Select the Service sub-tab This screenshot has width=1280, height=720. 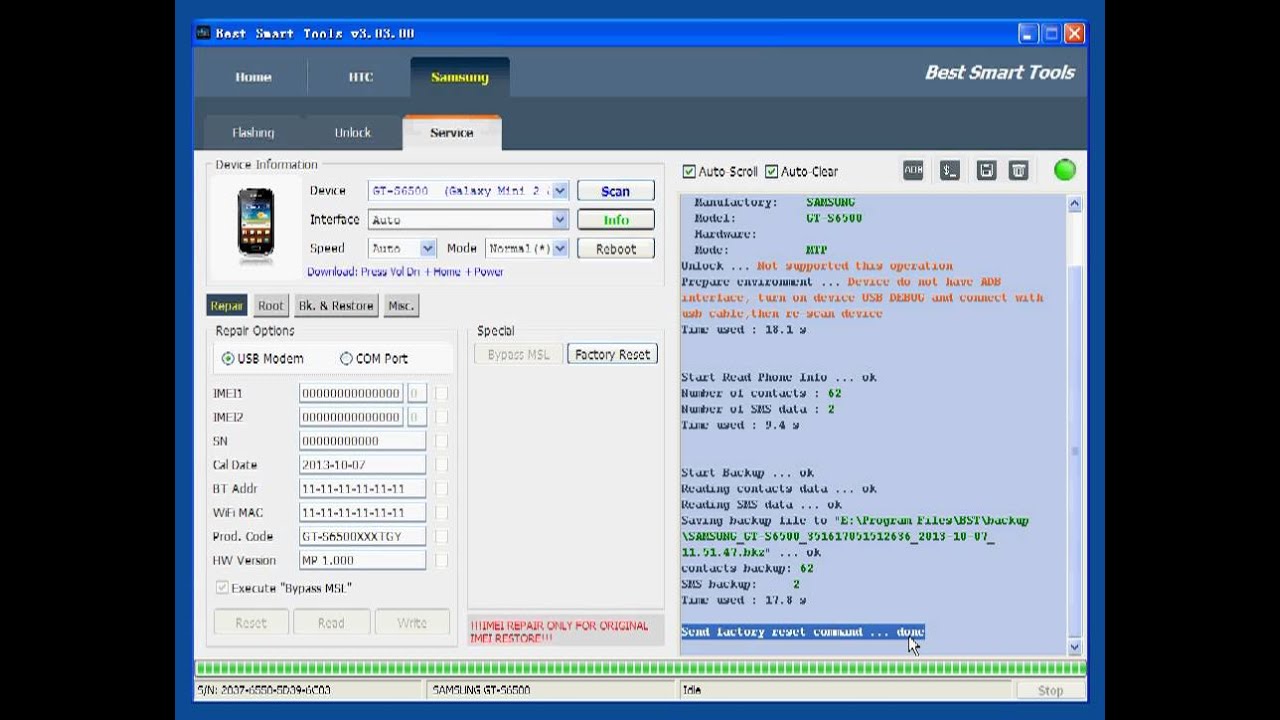click(452, 132)
